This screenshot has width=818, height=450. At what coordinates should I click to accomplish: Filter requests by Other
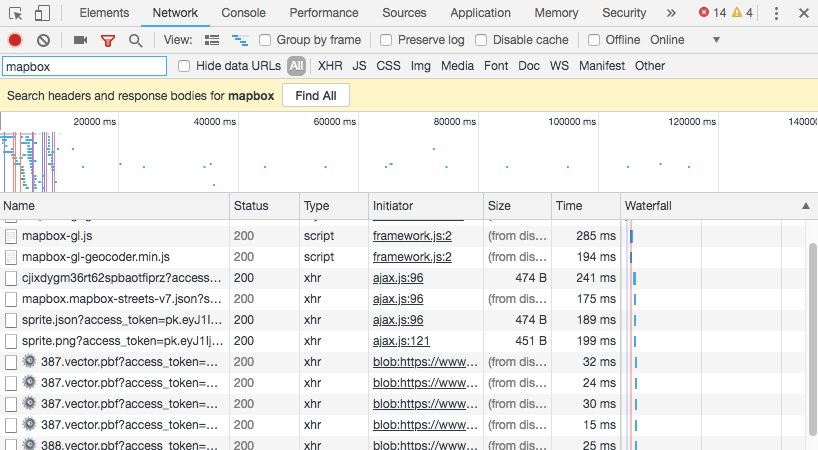[650, 66]
